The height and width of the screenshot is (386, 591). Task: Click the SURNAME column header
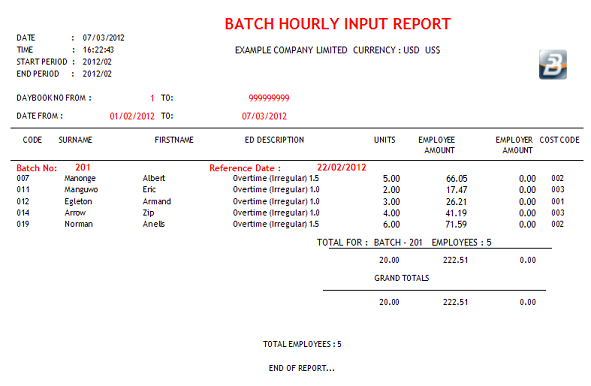pos(75,140)
